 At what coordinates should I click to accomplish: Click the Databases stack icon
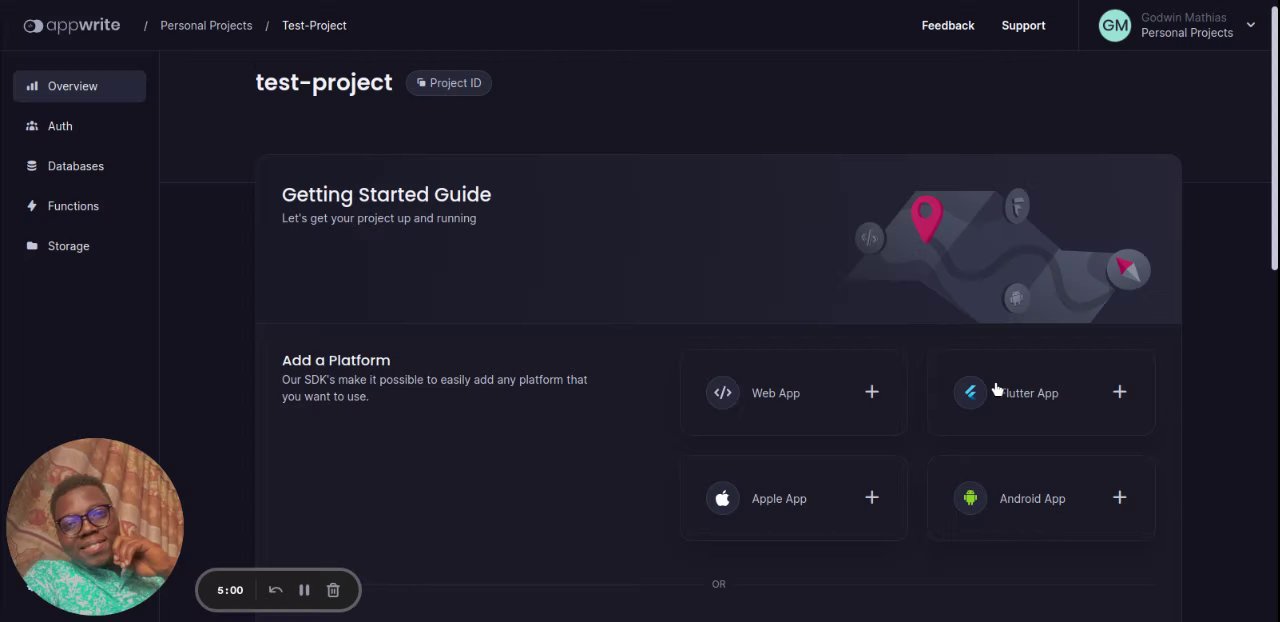click(32, 166)
